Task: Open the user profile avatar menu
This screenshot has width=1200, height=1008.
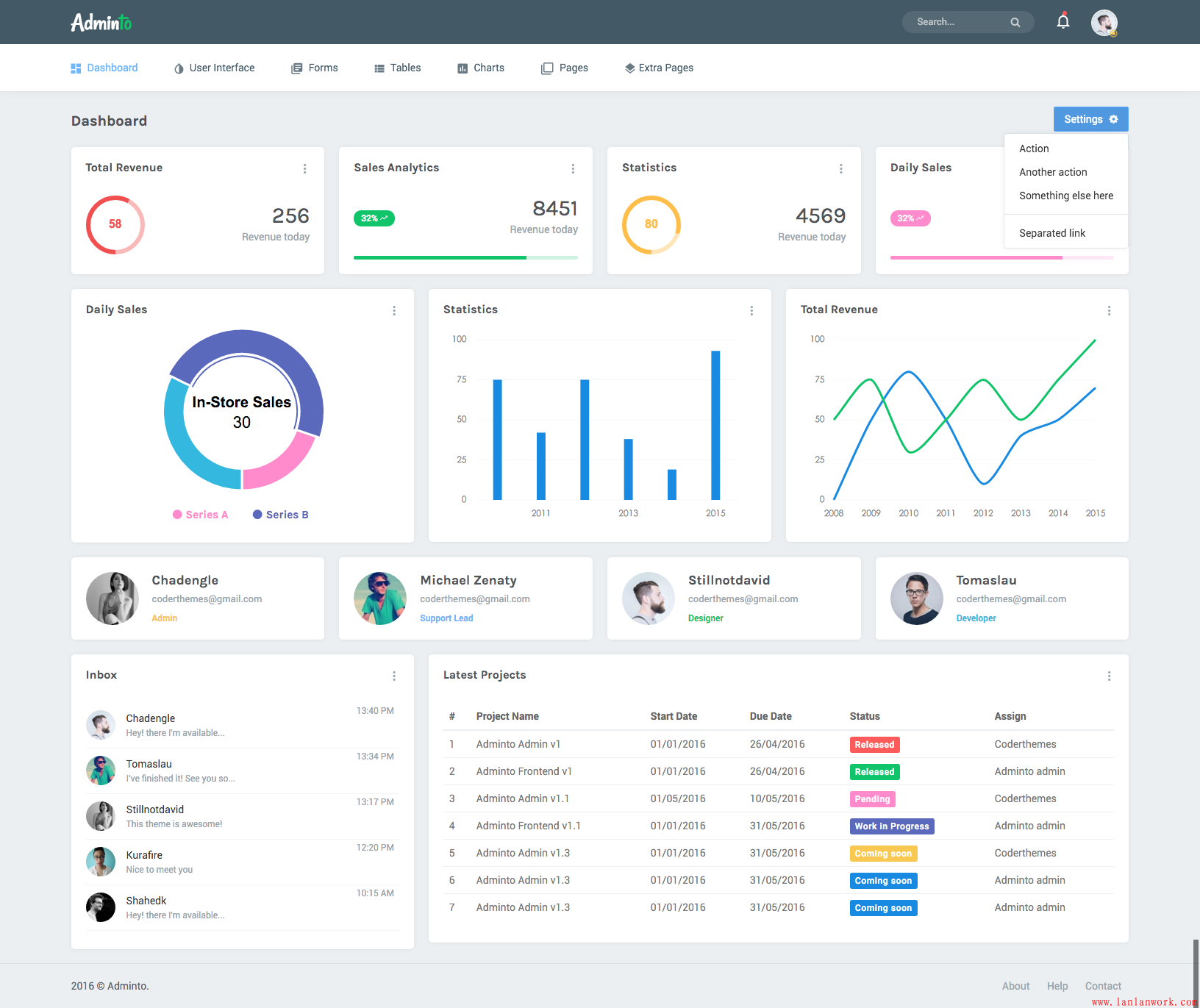Action: [1104, 22]
